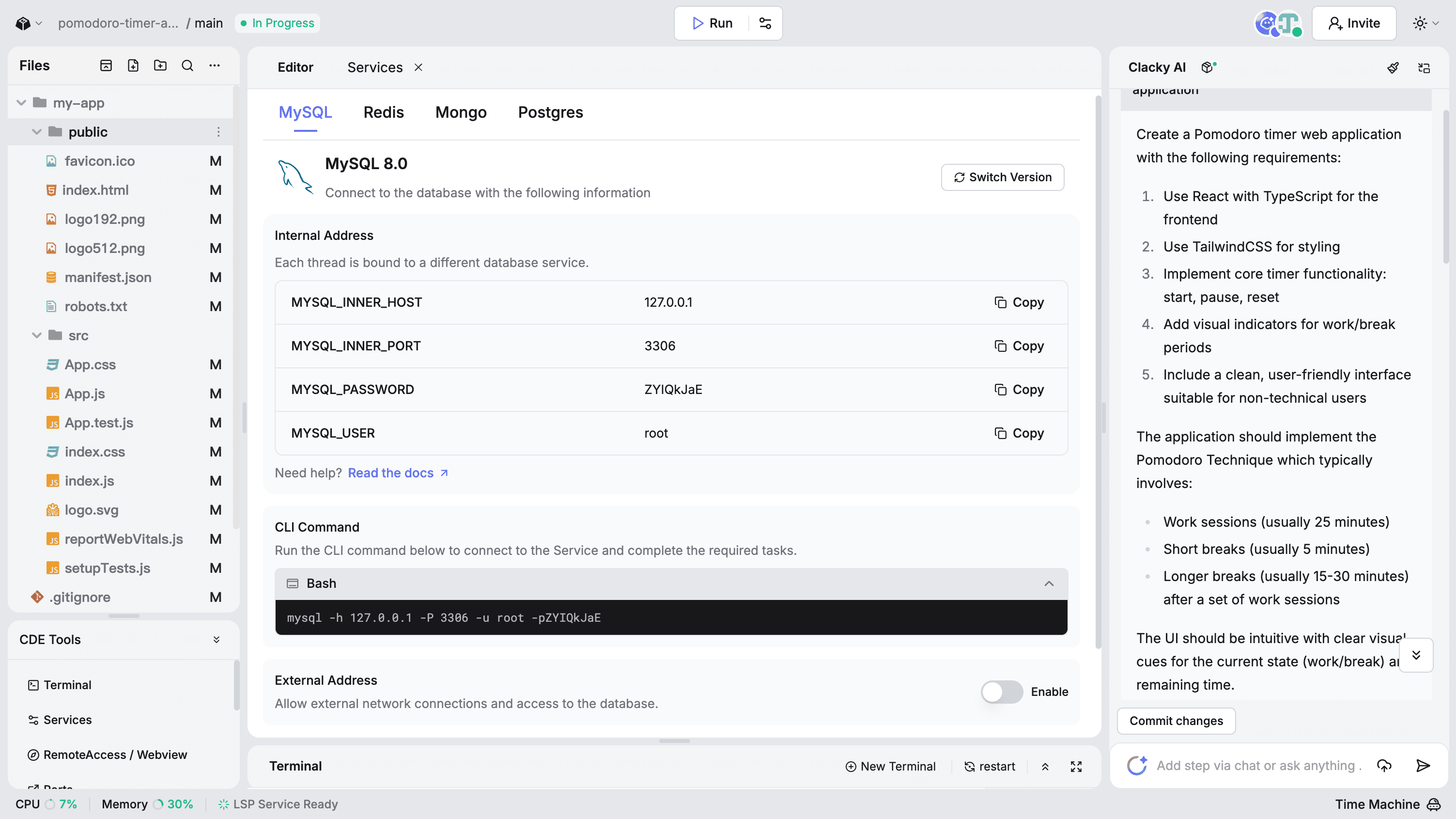Click the Clacky AI thread list icon
The height and width of the screenshot is (819, 1456).
coord(1424,68)
